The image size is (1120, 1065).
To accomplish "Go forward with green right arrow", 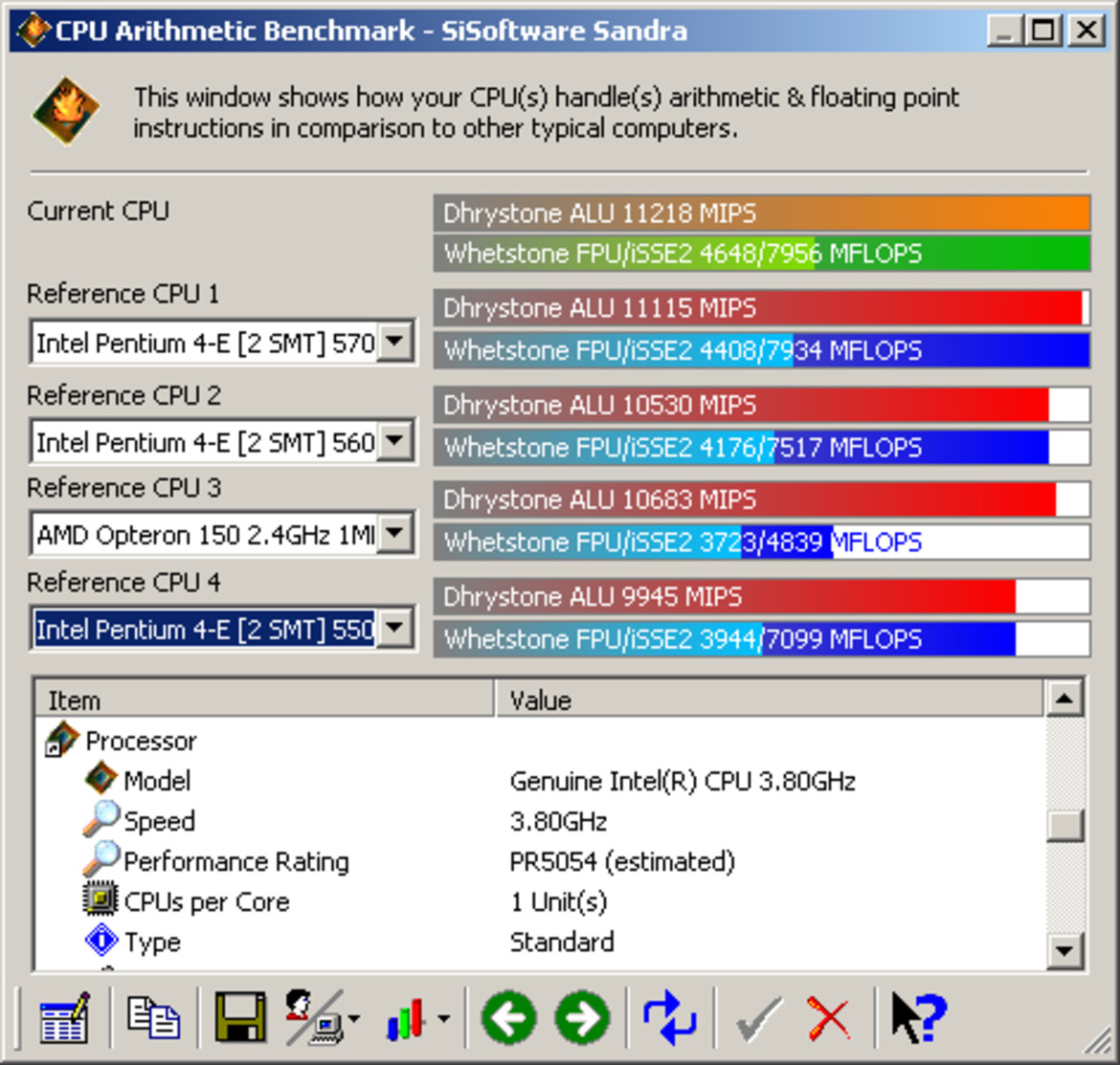I will tap(582, 1018).
